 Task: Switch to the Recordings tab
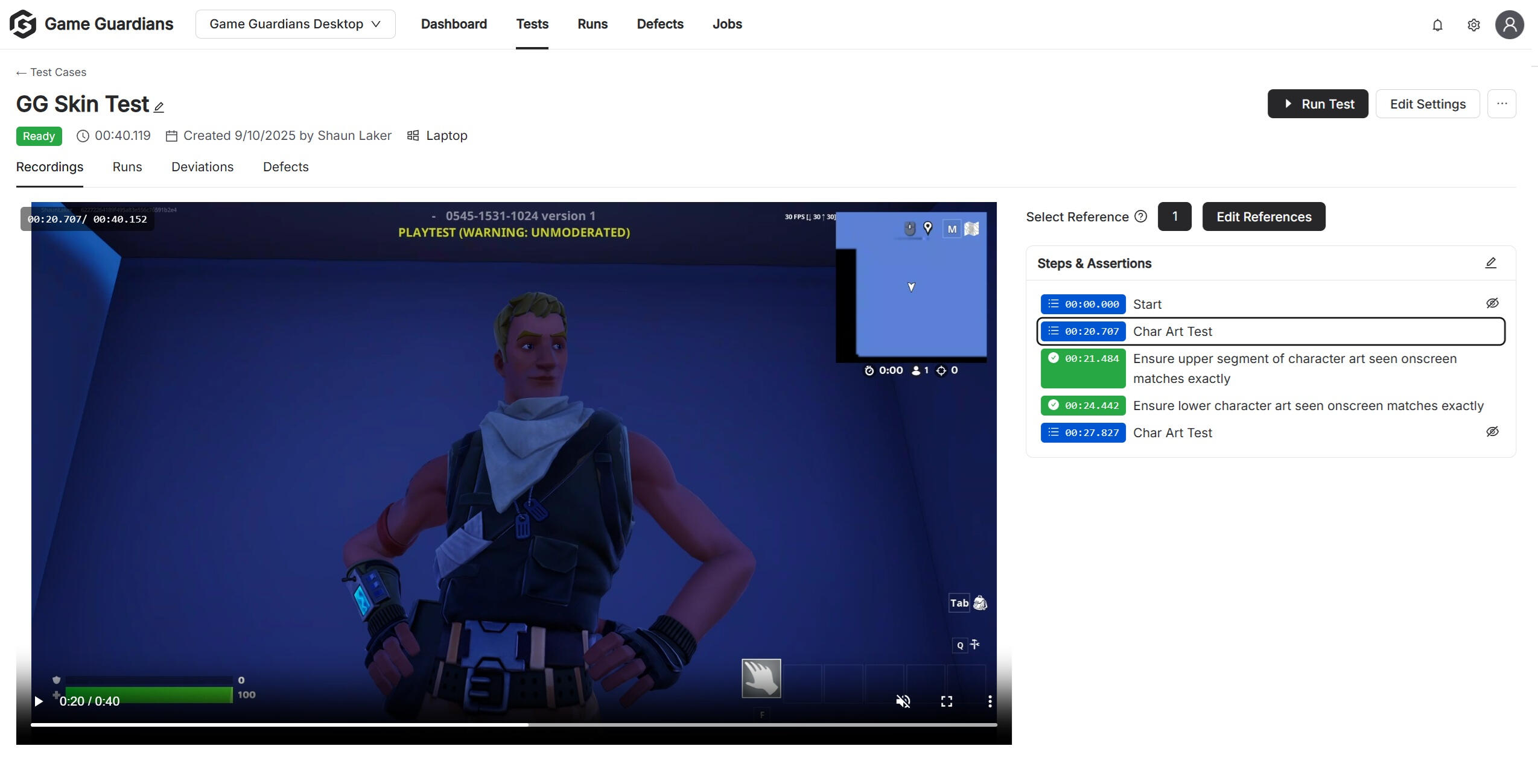coord(49,167)
